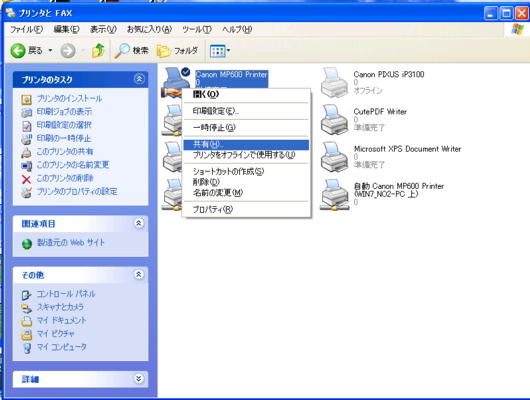The width and height of the screenshot is (530, 400).
Task: Open お気に入り(A) menu
Action: [149, 29]
